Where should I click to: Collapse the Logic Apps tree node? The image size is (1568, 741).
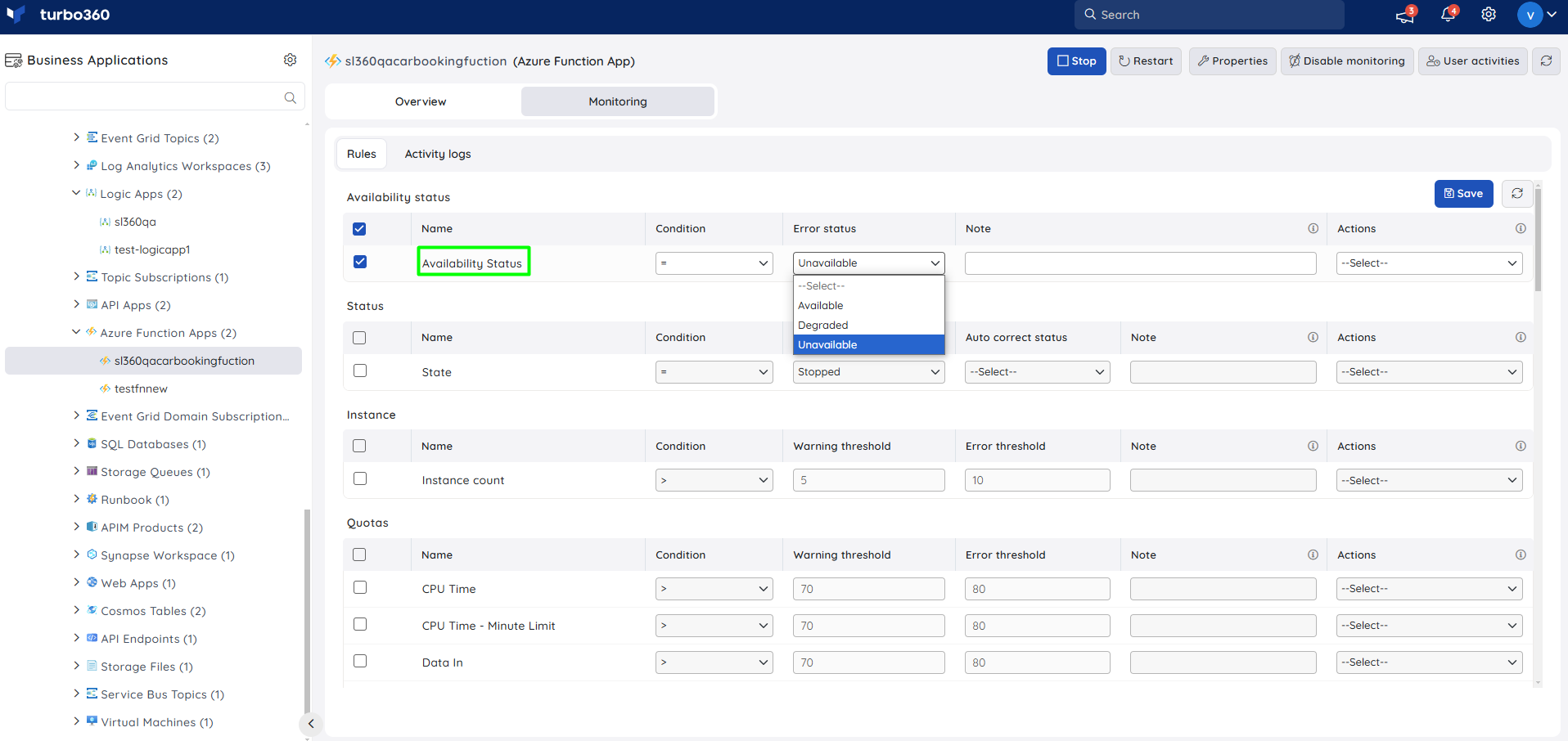click(x=76, y=193)
